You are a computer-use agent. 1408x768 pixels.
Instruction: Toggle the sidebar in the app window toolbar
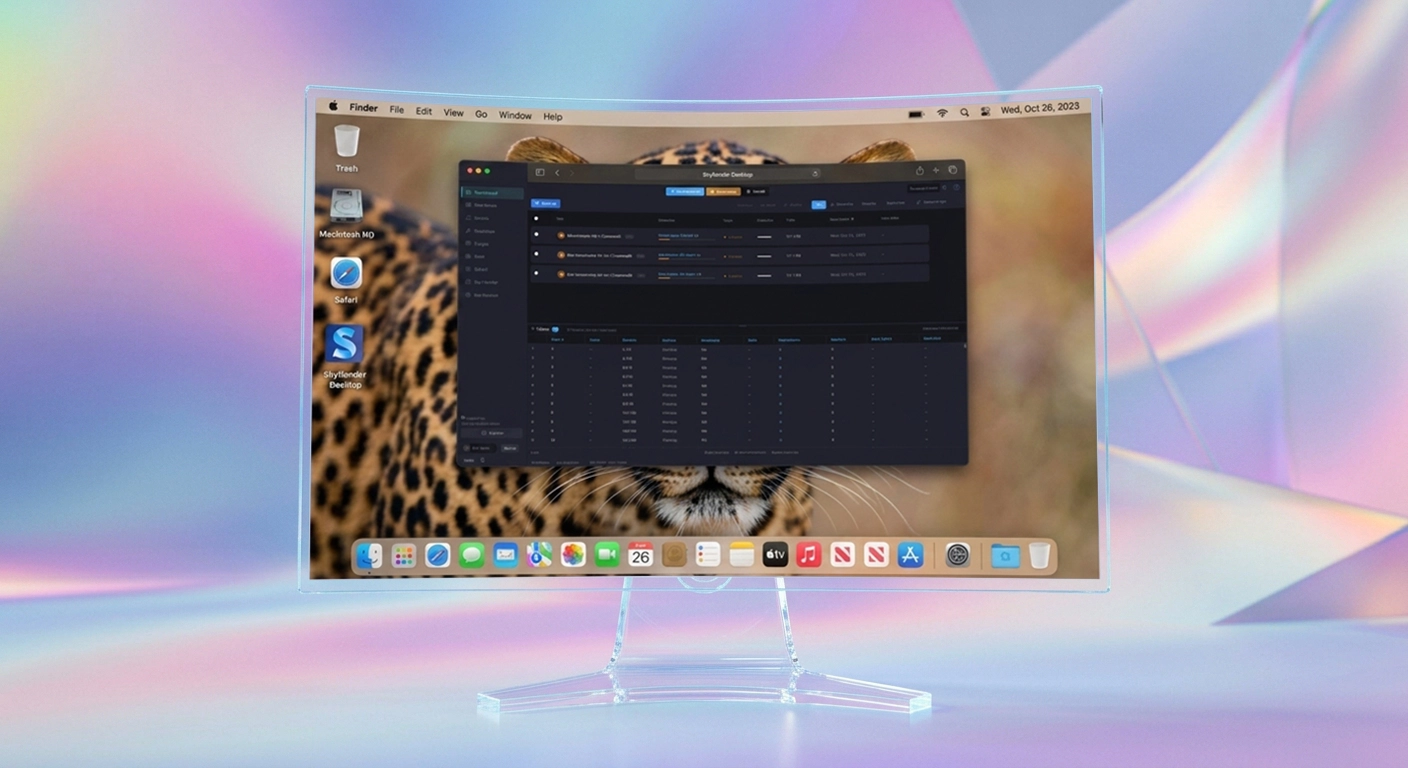(540, 172)
